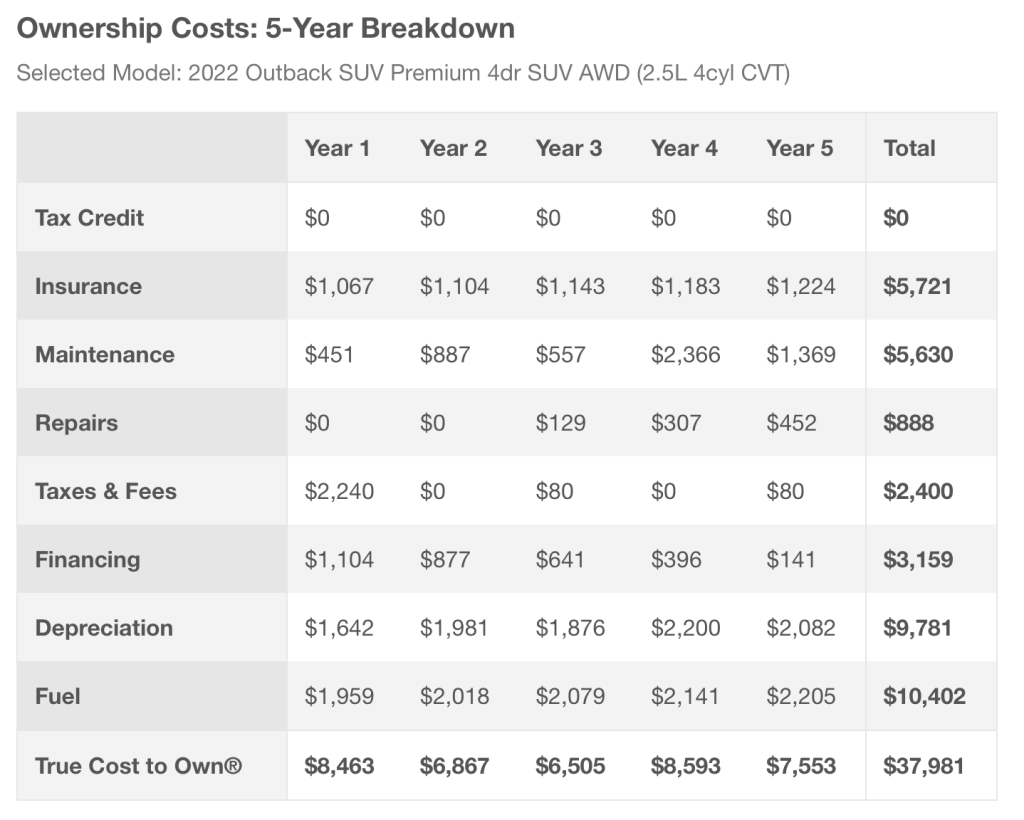Screen dimensions: 1024x820
Task: Select the Repairs row label
Action: point(76,423)
